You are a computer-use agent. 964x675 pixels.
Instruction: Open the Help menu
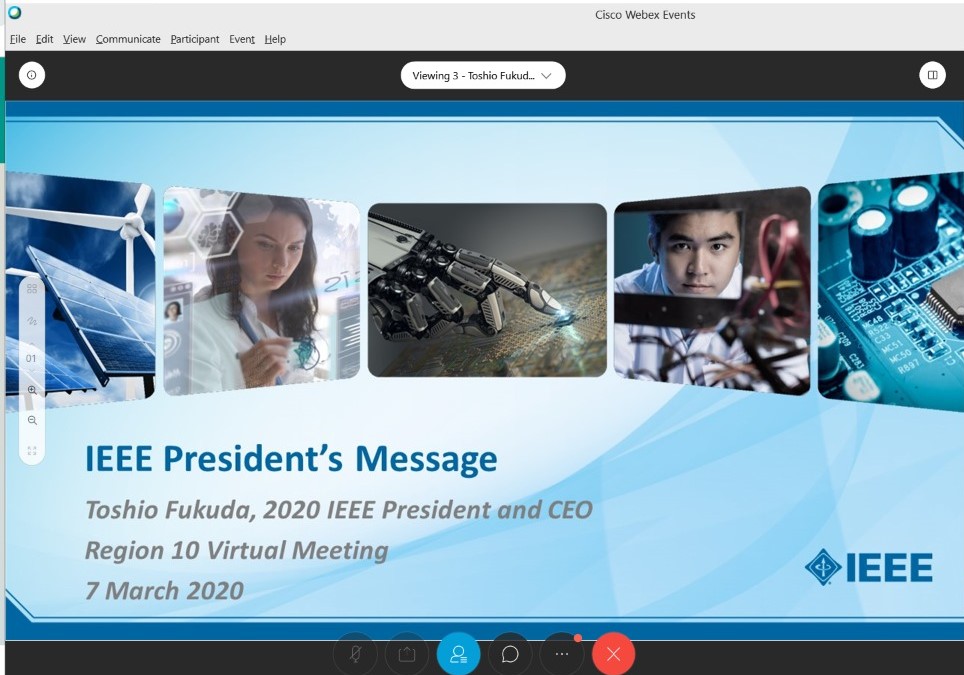click(275, 39)
